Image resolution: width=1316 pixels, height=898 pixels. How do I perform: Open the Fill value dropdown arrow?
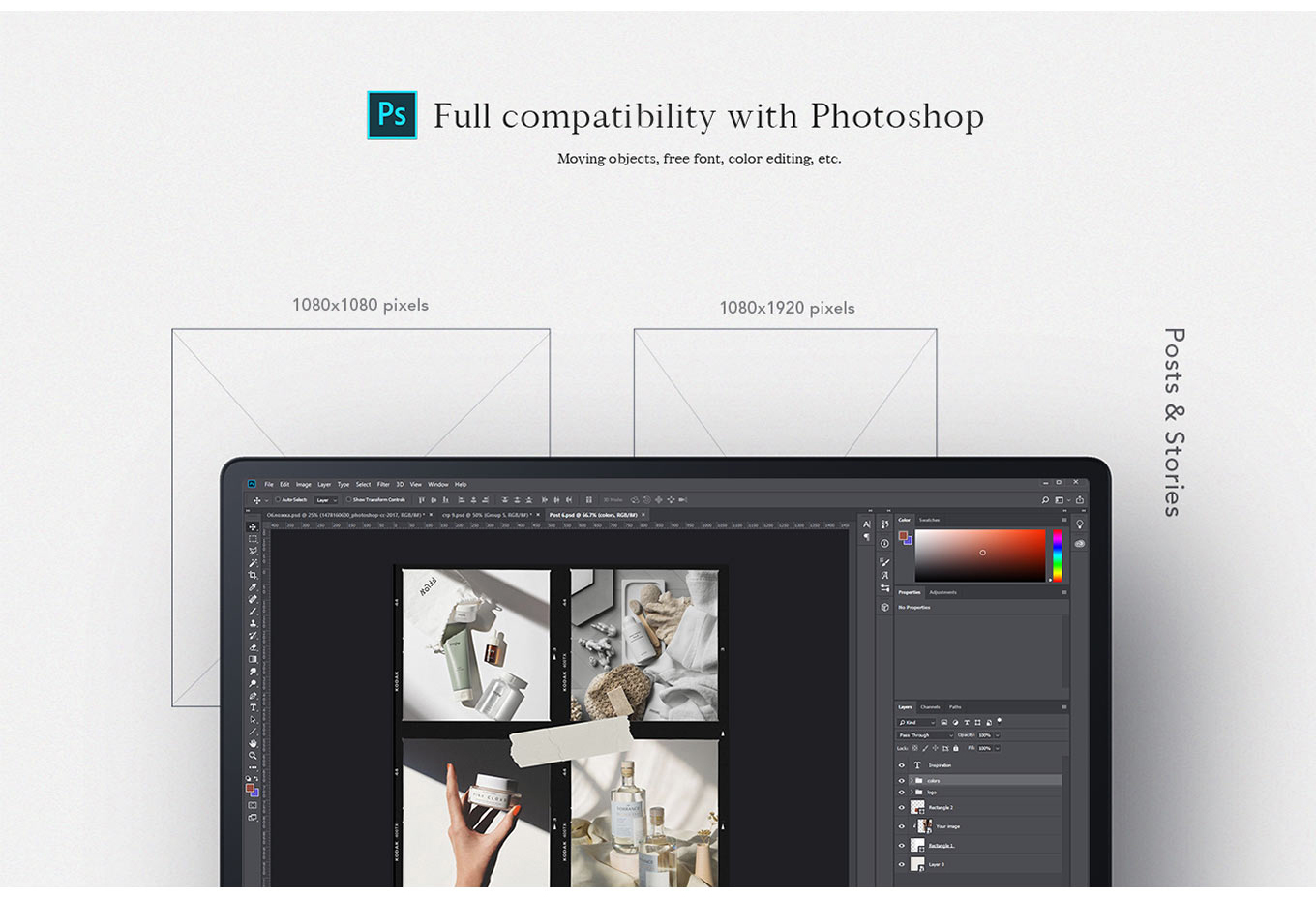pos(997,748)
